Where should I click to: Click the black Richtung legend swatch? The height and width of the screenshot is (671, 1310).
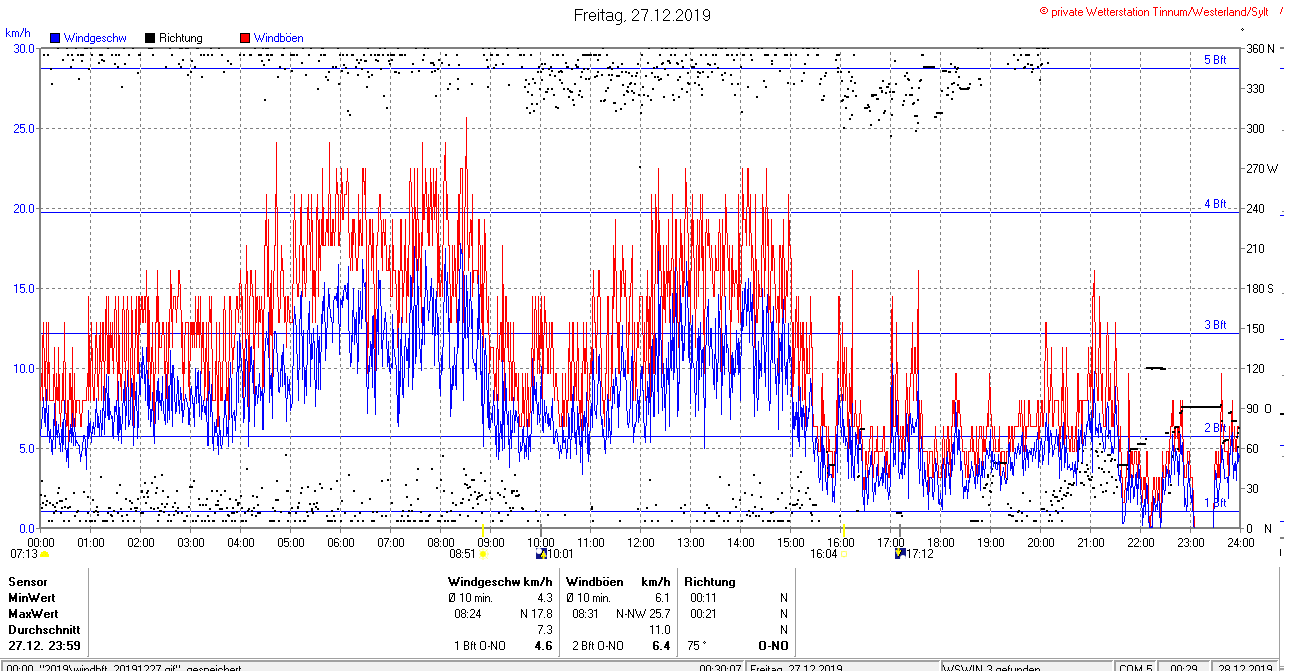(149, 38)
